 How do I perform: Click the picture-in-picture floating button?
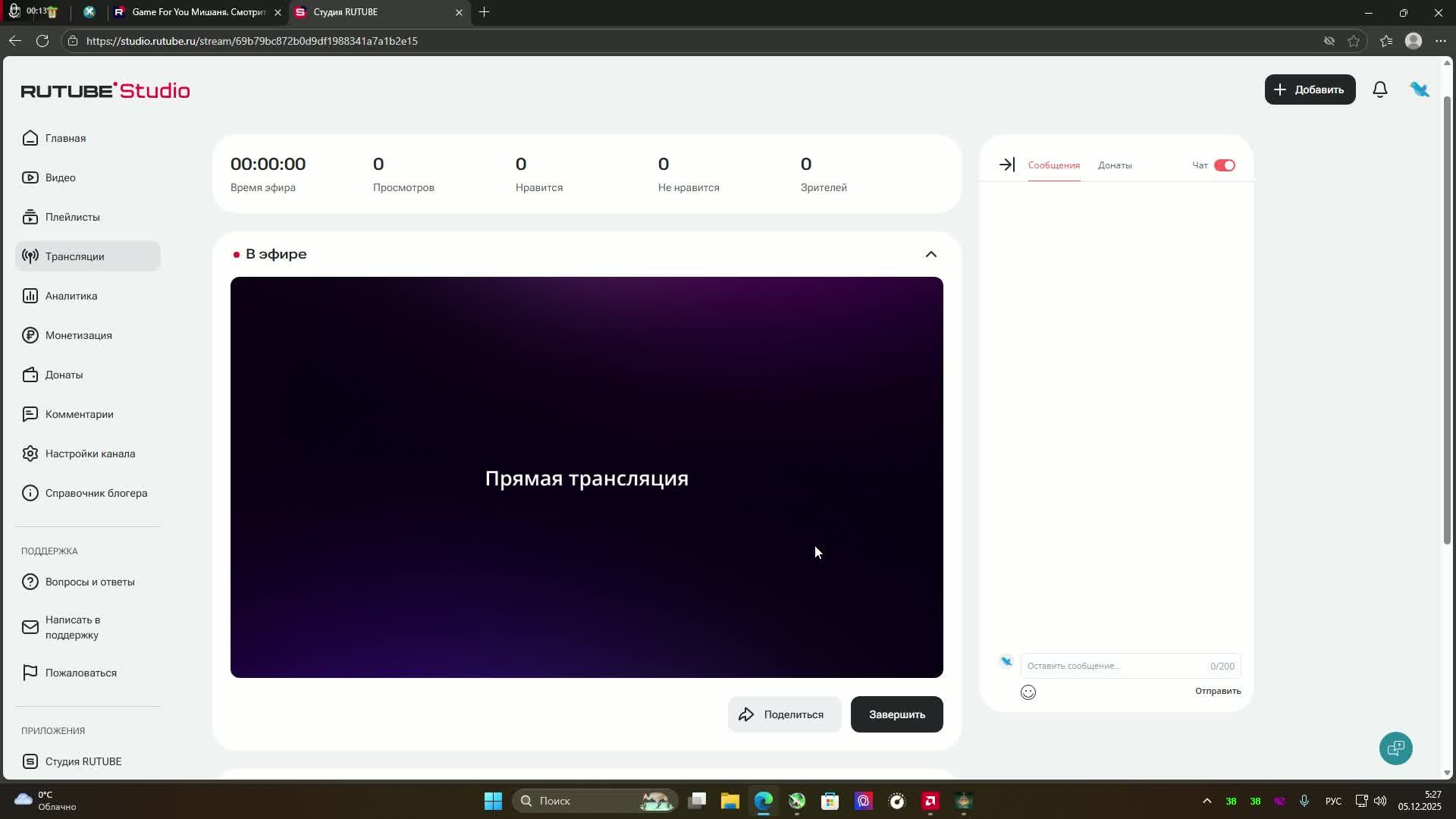[x=1395, y=748]
